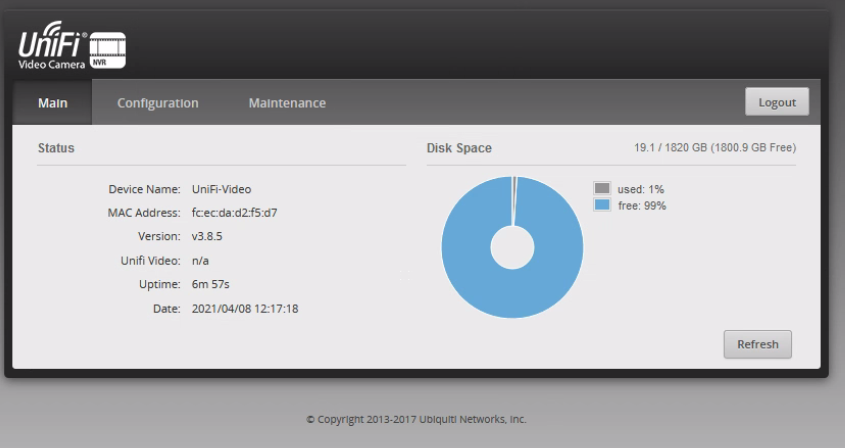The image size is (845, 448).
Task: Switch to the Configuration tab
Action: [158, 103]
